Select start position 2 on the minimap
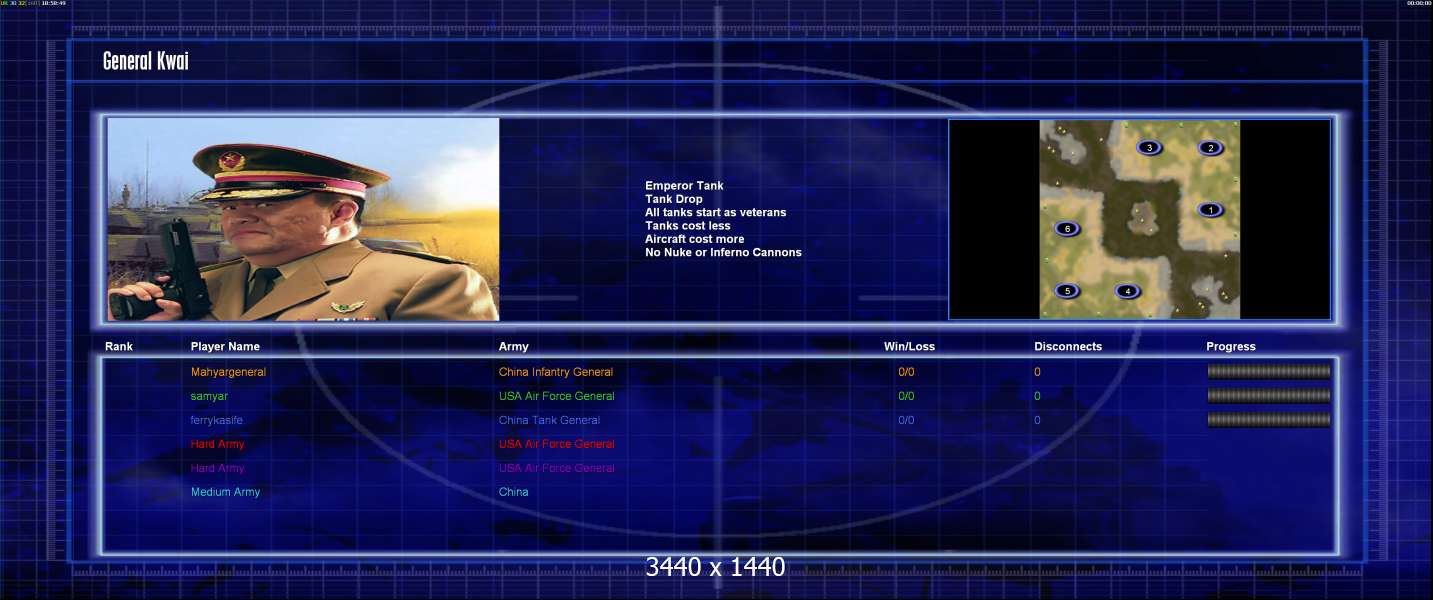Screen dimensions: 1433x600 click(x=1210, y=148)
